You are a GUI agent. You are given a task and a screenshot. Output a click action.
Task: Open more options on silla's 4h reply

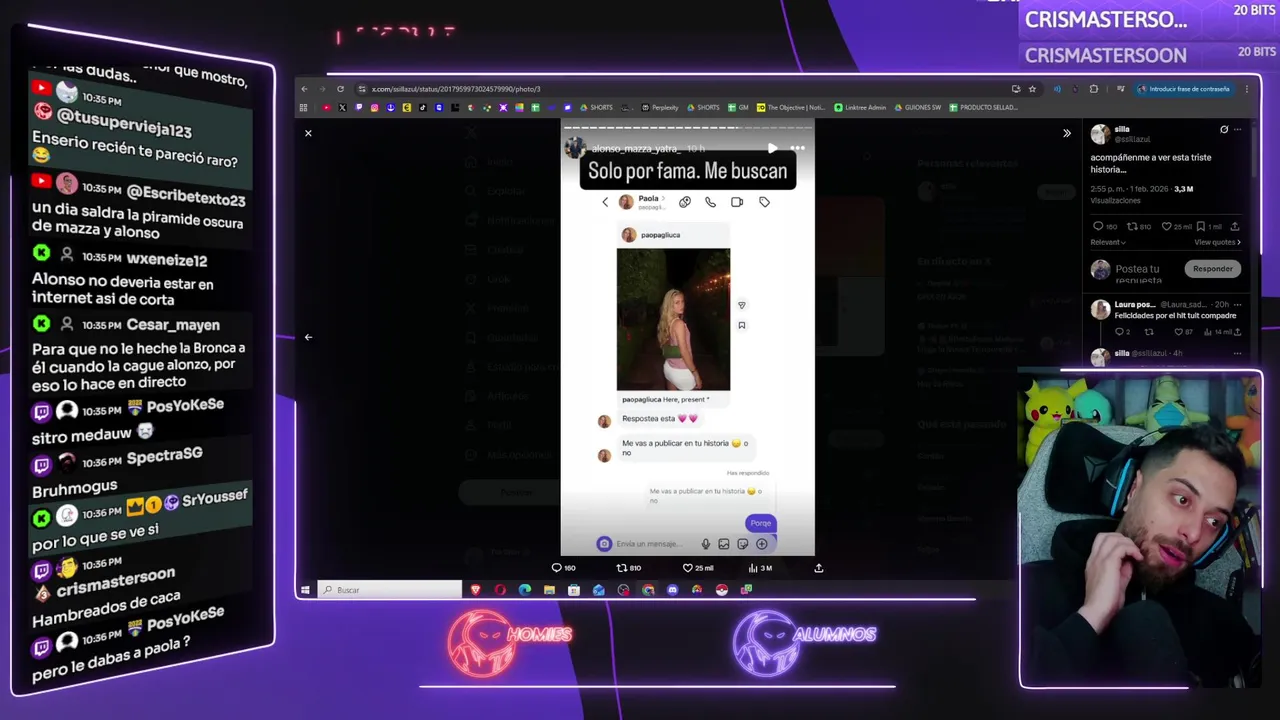[x=1238, y=353]
